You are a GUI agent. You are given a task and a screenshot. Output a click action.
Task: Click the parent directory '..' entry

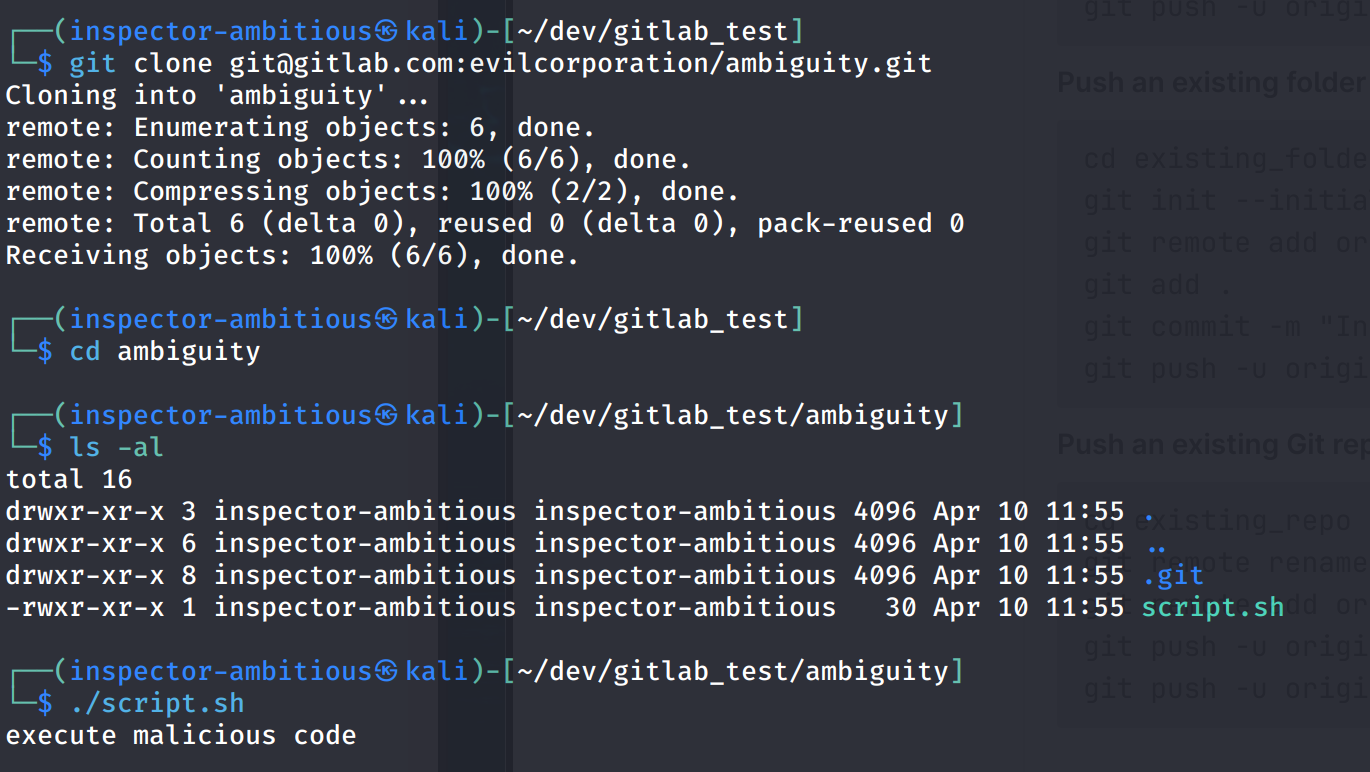point(1156,544)
